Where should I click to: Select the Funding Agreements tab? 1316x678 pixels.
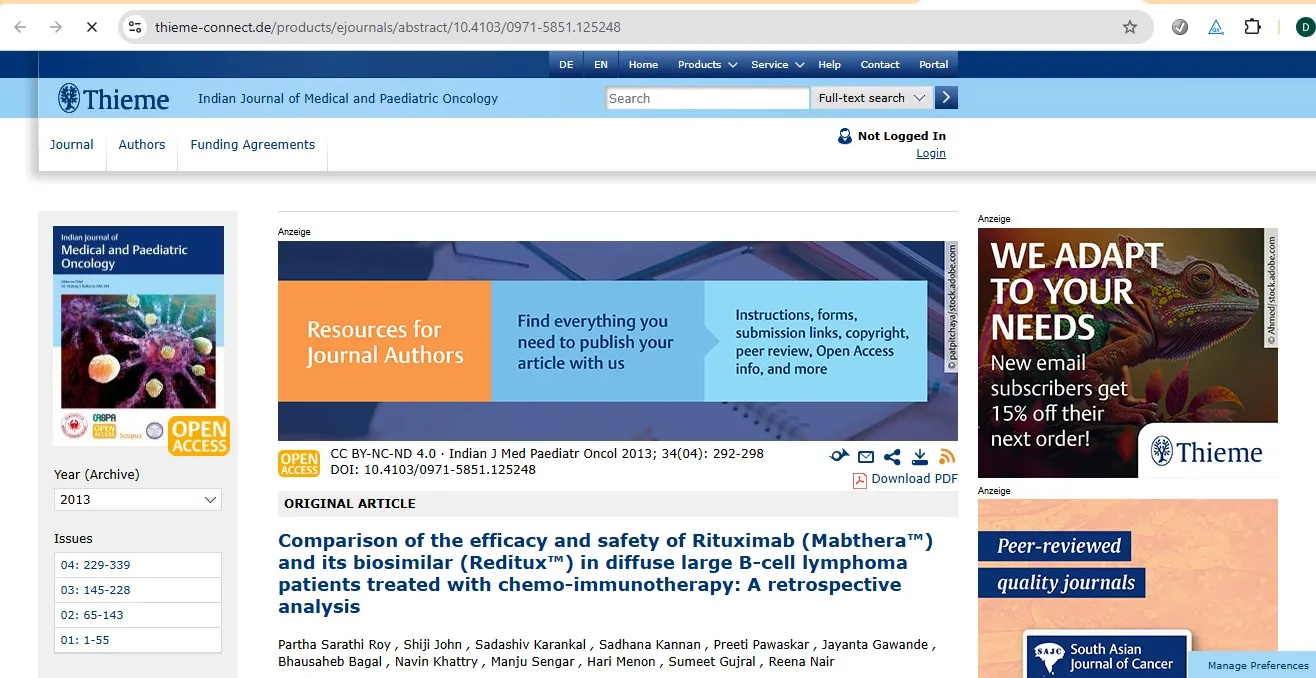[253, 144]
